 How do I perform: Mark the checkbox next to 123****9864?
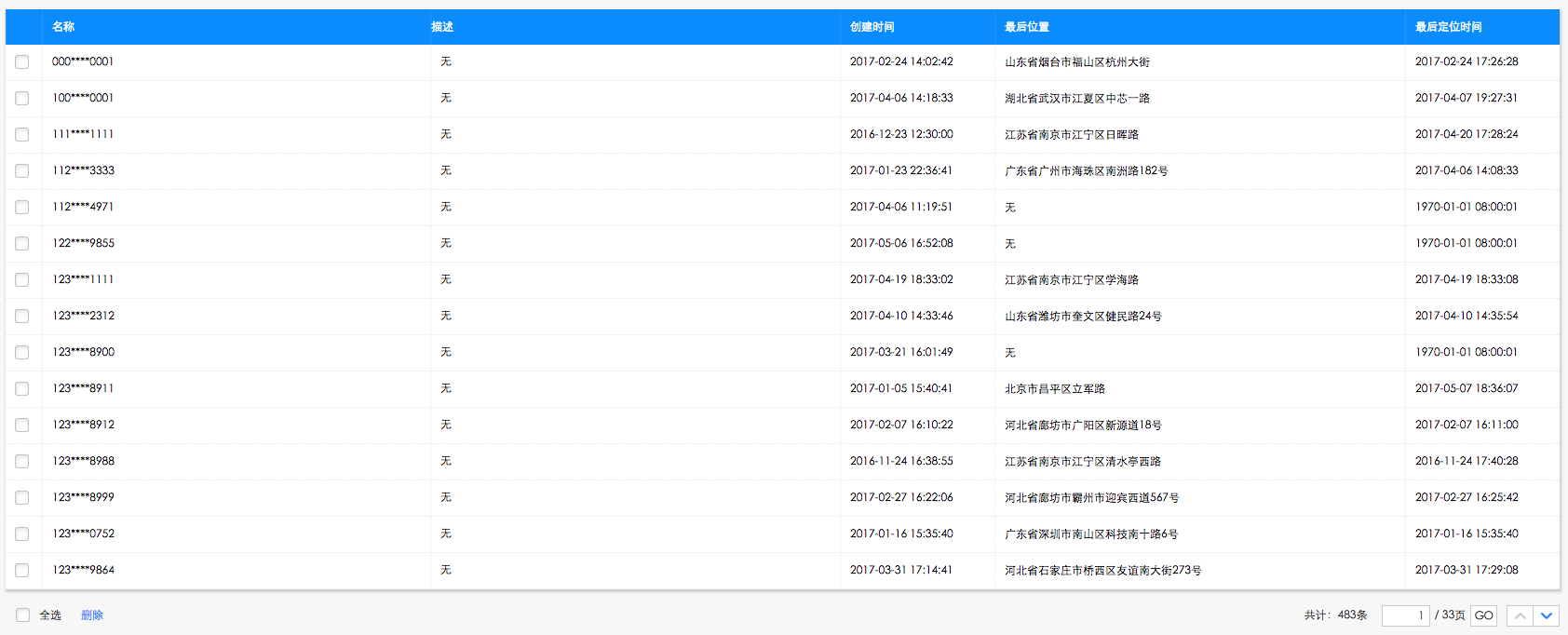22,571
